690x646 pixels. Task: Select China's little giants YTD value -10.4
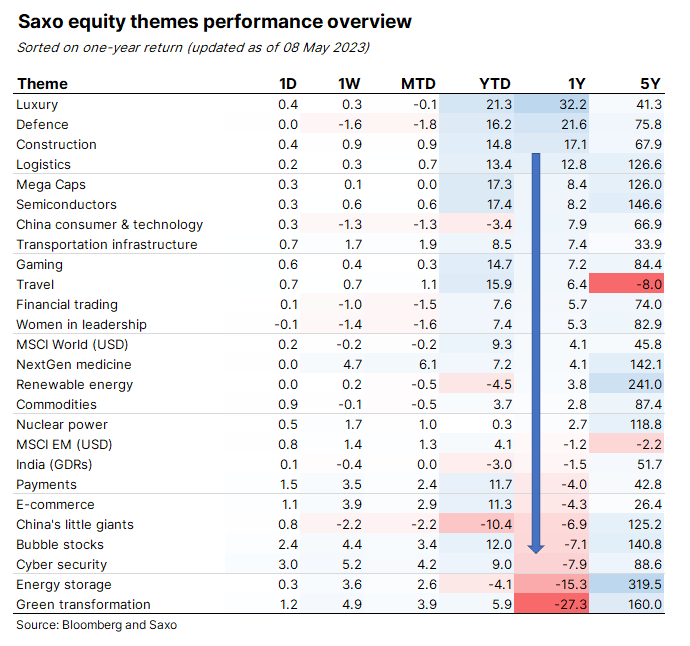pyautogui.click(x=496, y=525)
